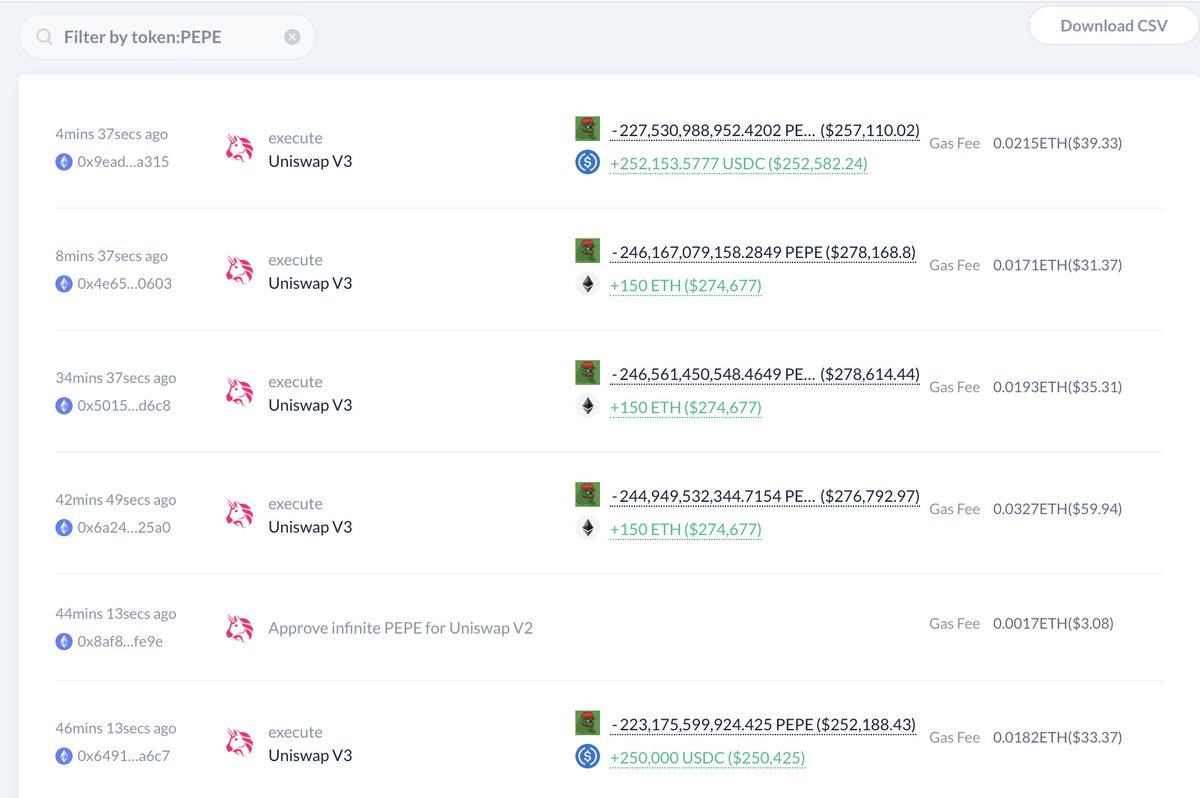
Task: Click PEPE token icon for -246,561,450,548 amount
Action: pyautogui.click(x=587, y=372)
